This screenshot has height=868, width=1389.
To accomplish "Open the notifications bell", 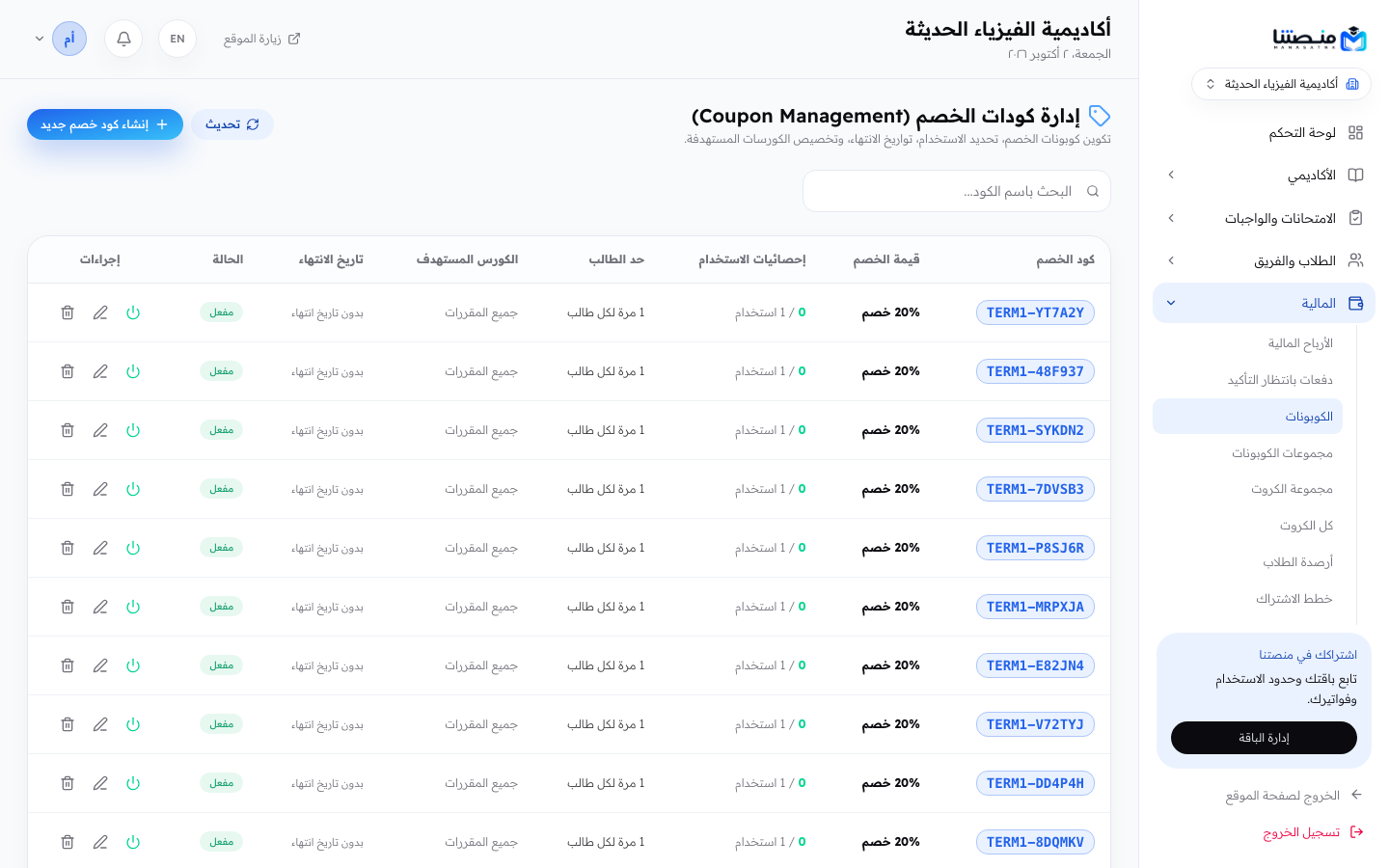I will point(123,39).
